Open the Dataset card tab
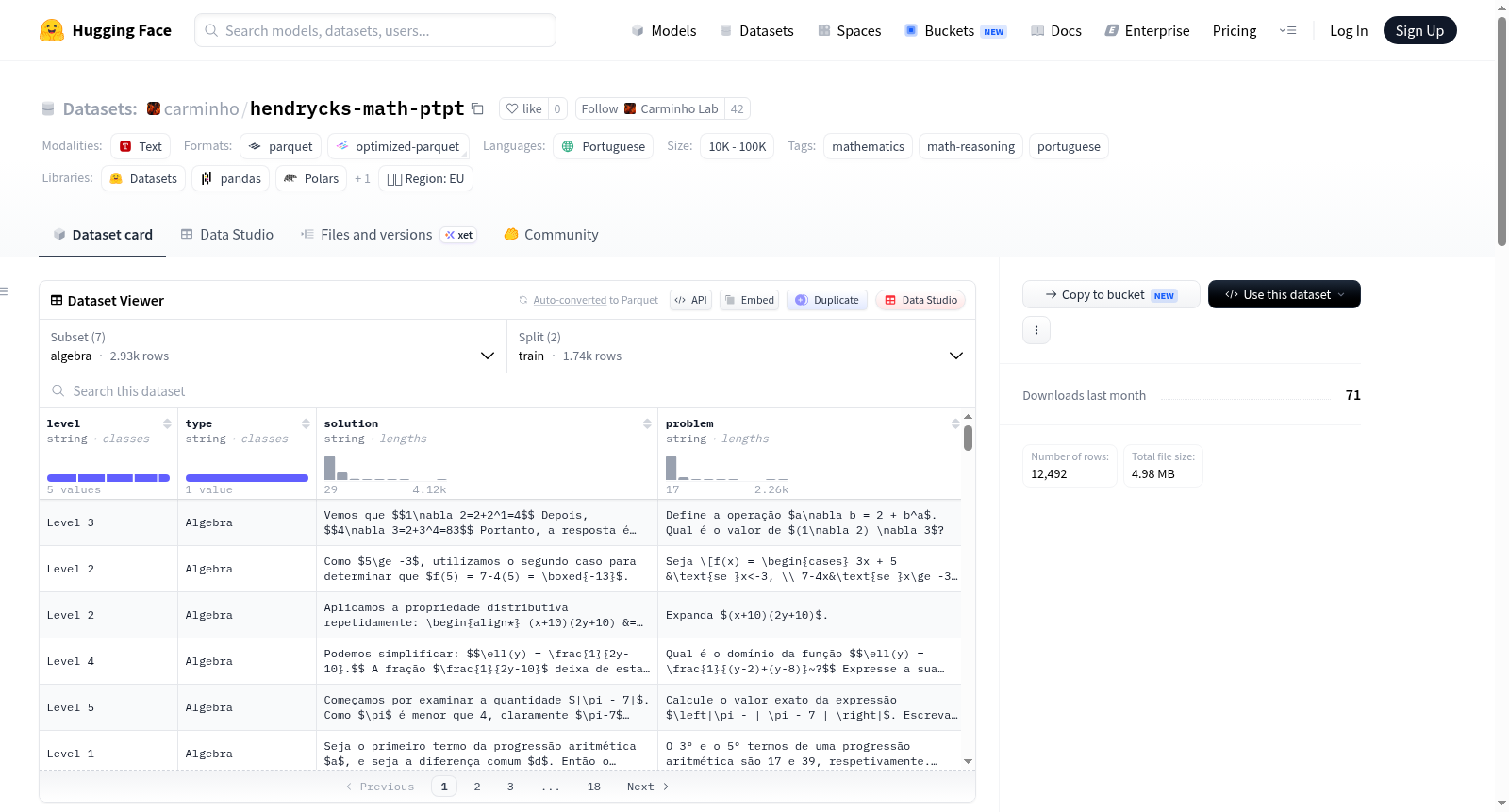Screen dimensions: 1509x812 click(102, 234)
